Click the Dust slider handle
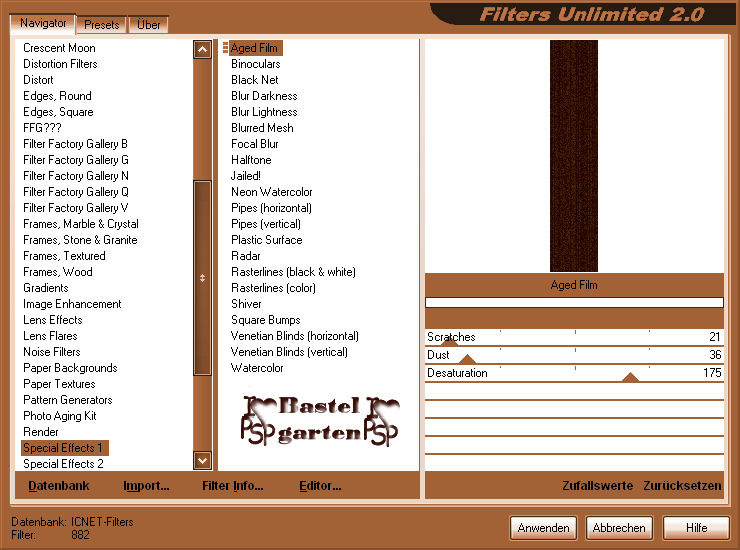This screenshot has width=740, height=550. click(467, 359)
